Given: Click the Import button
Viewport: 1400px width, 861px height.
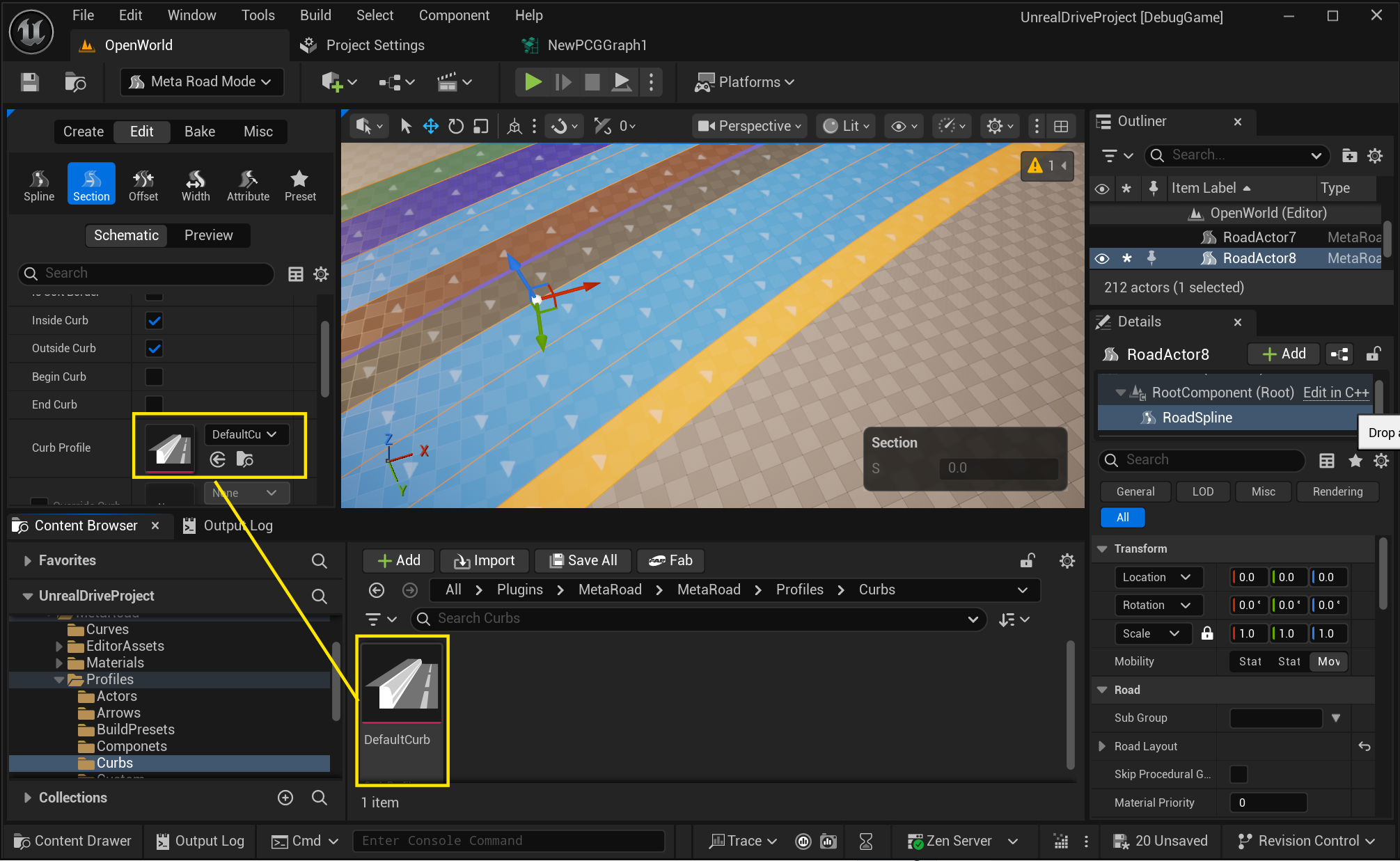Looking at the screenshot, I should tap(485, 561).
